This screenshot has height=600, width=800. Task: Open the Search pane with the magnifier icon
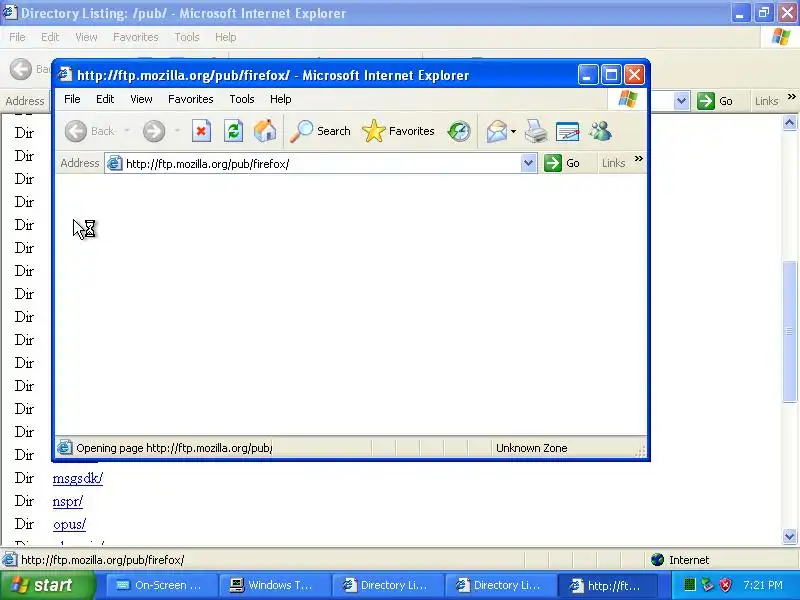[320, 131]
